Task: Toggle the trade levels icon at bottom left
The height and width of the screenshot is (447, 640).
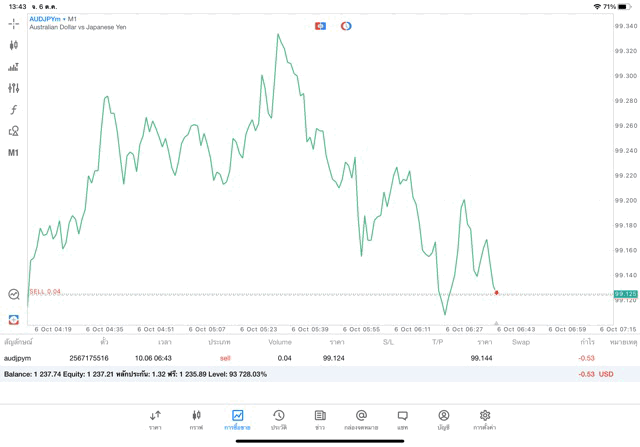Action: (x=14, y=320)
